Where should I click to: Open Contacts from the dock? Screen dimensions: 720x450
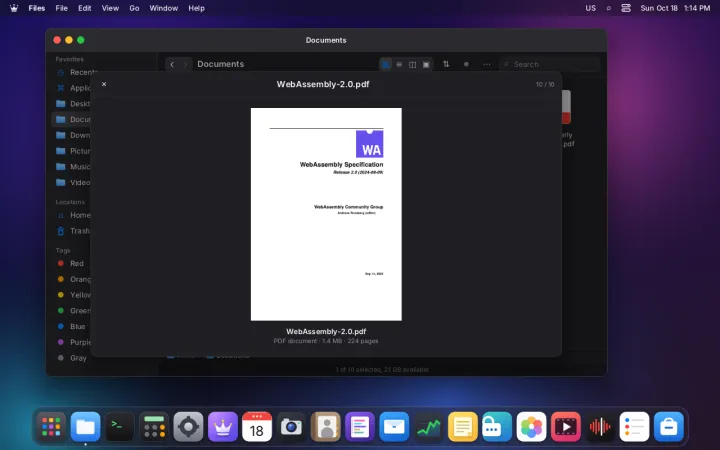(x=326, y=427)
